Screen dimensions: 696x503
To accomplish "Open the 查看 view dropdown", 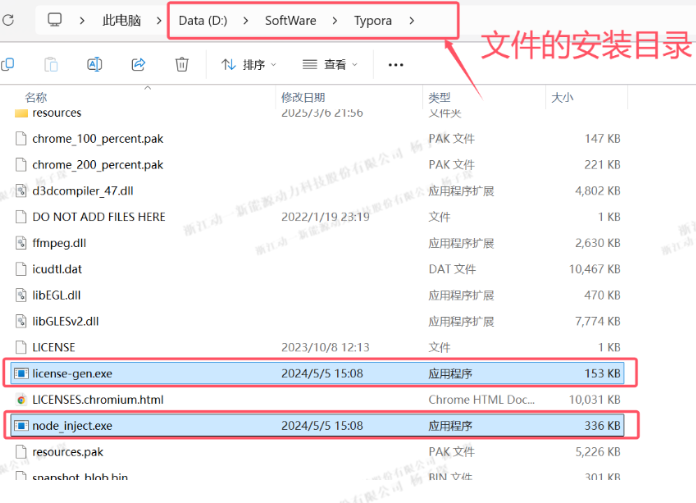I will pyautogui.click(x=329, y=65).
